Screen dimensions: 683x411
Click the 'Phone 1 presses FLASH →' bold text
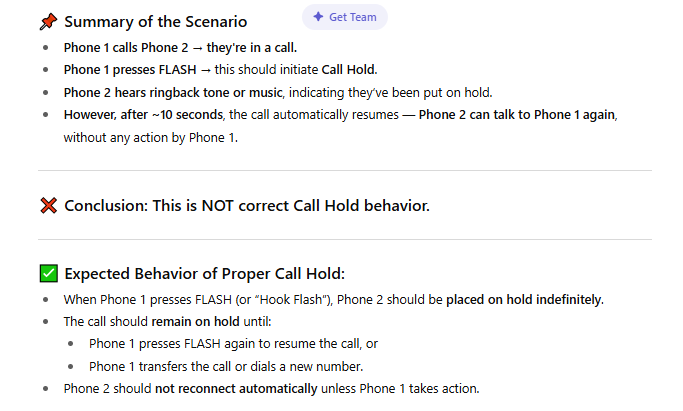[137, 70]
